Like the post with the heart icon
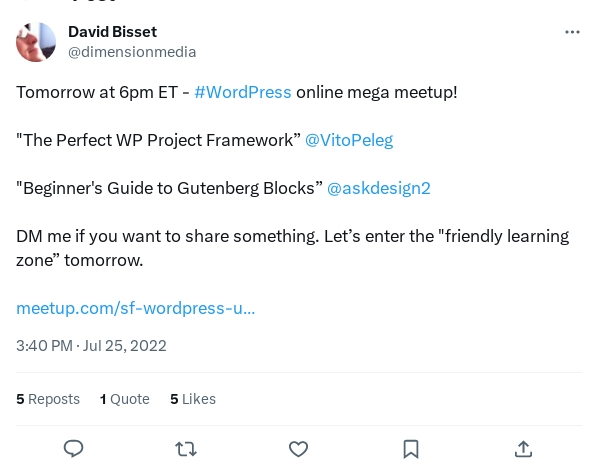The height and width of the screenshot is (463, 598). 298,449
